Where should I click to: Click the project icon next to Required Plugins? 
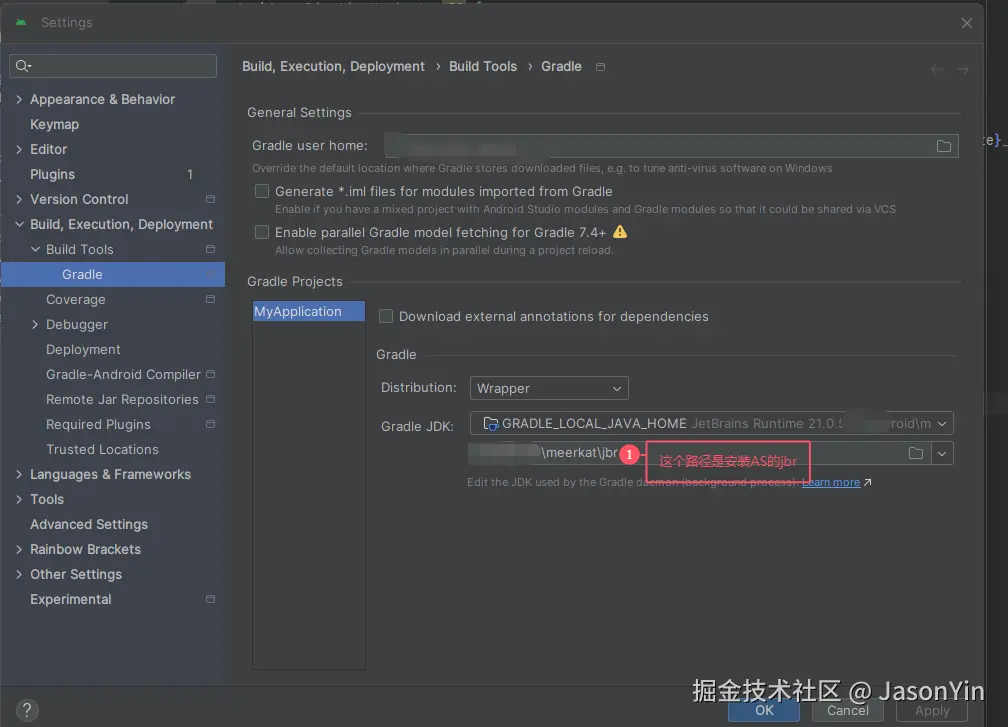click(210, 424)
